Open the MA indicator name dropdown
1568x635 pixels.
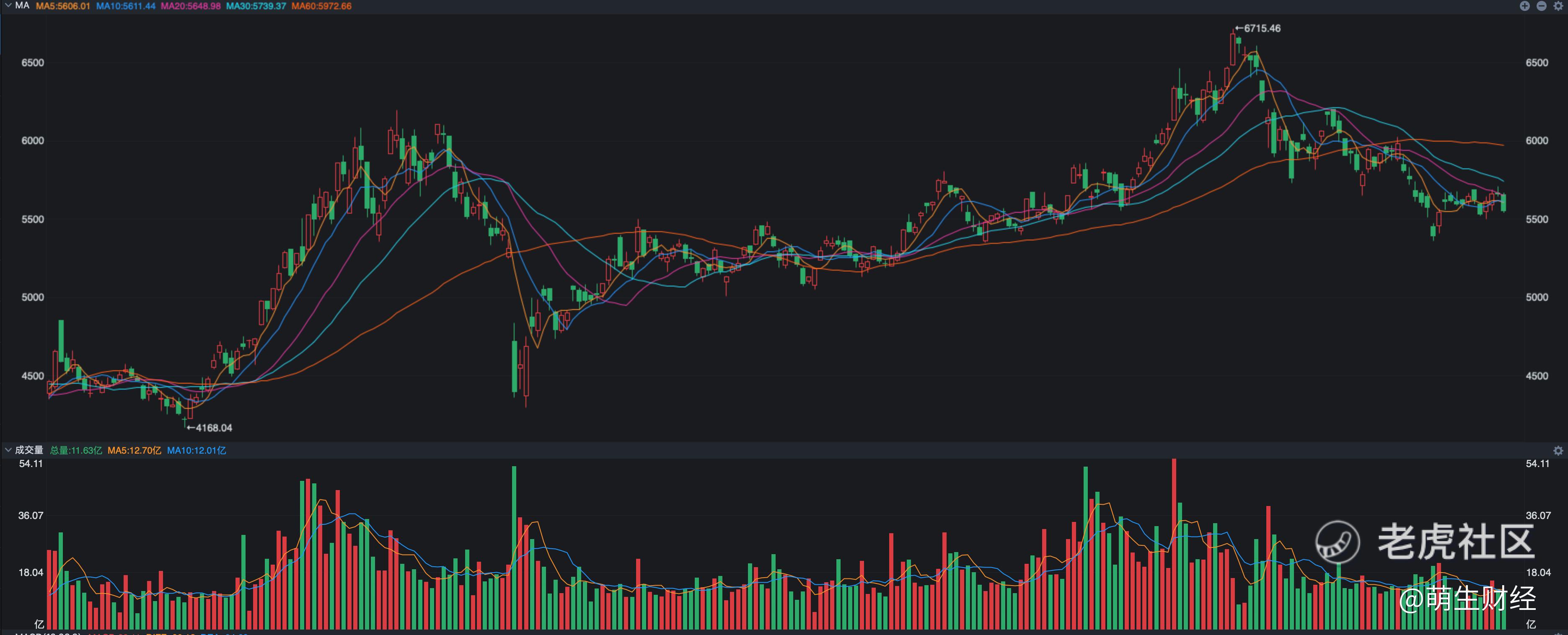click(22, 5)
